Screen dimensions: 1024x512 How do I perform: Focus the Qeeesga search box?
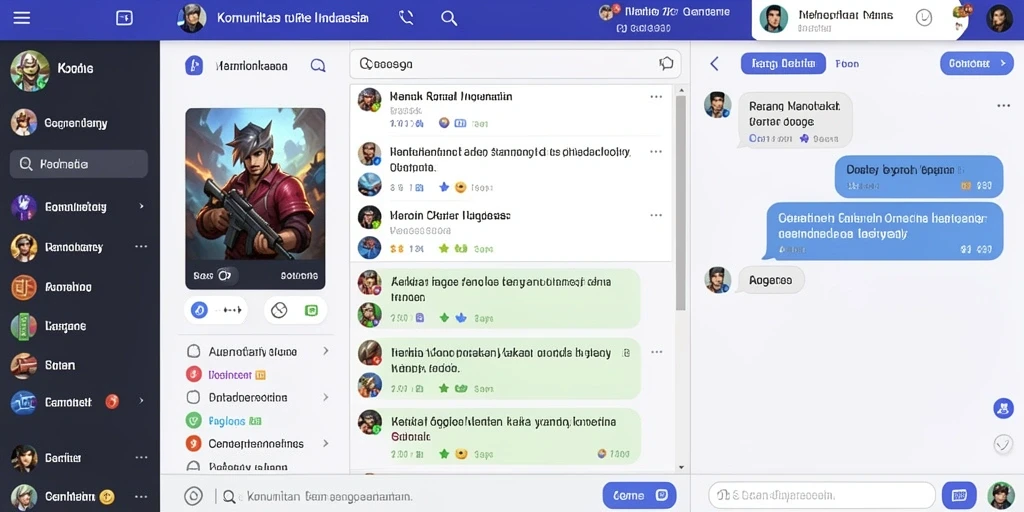515,64
